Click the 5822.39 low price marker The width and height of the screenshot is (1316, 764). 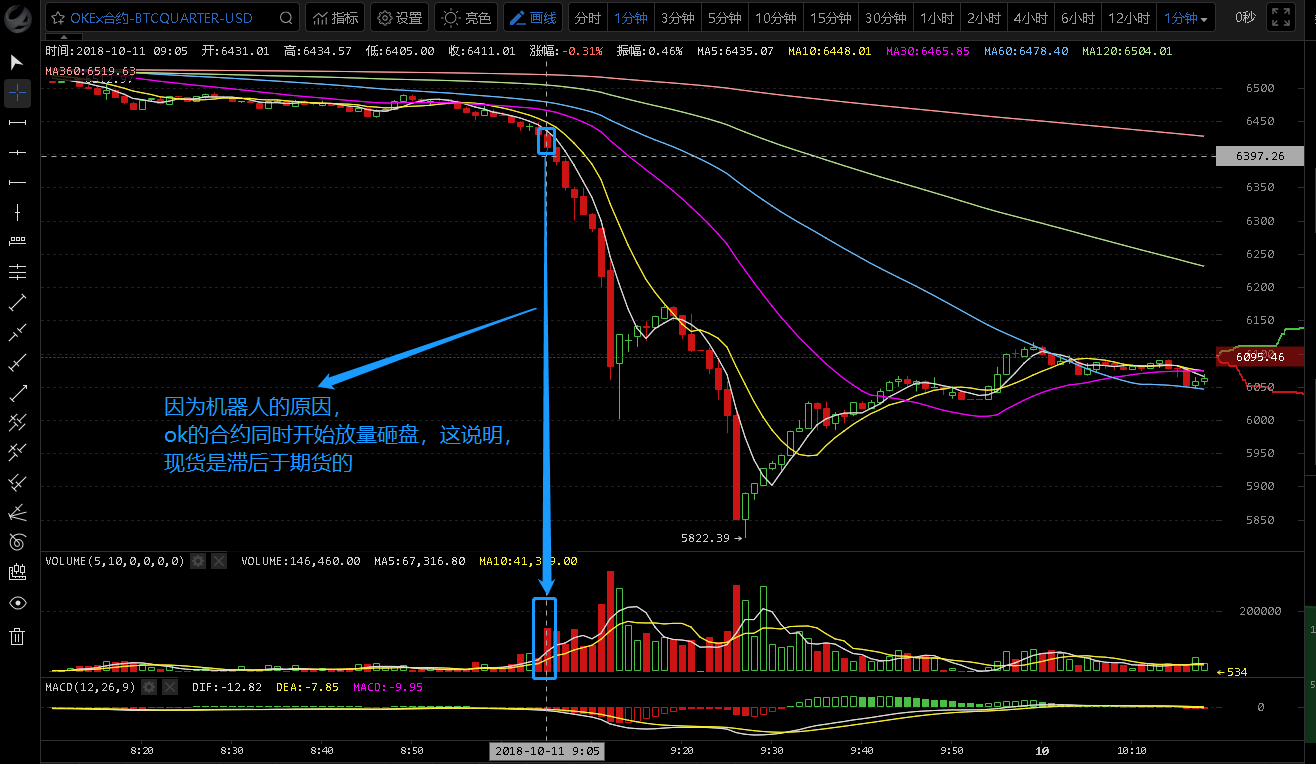[x=711, y=537]
